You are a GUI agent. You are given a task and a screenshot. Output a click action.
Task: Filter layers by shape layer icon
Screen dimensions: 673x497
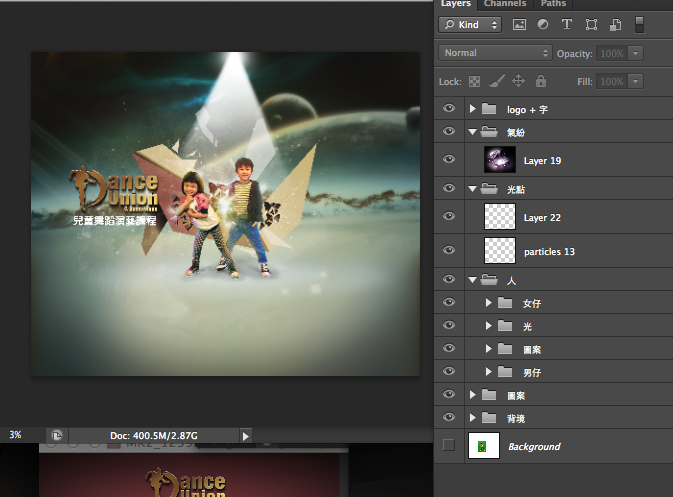point(591,24)
